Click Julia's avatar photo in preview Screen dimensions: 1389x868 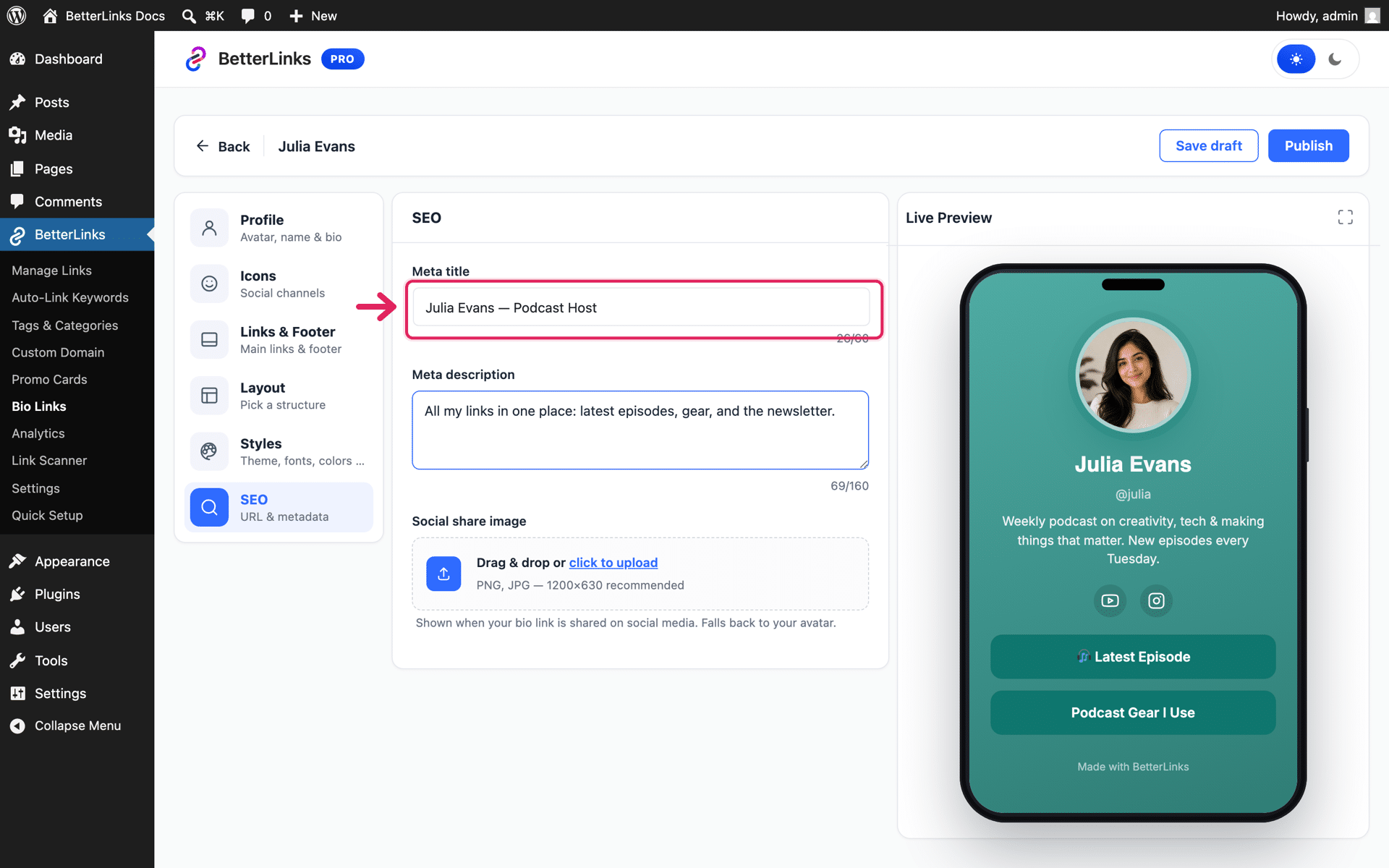pos(1133,375)
